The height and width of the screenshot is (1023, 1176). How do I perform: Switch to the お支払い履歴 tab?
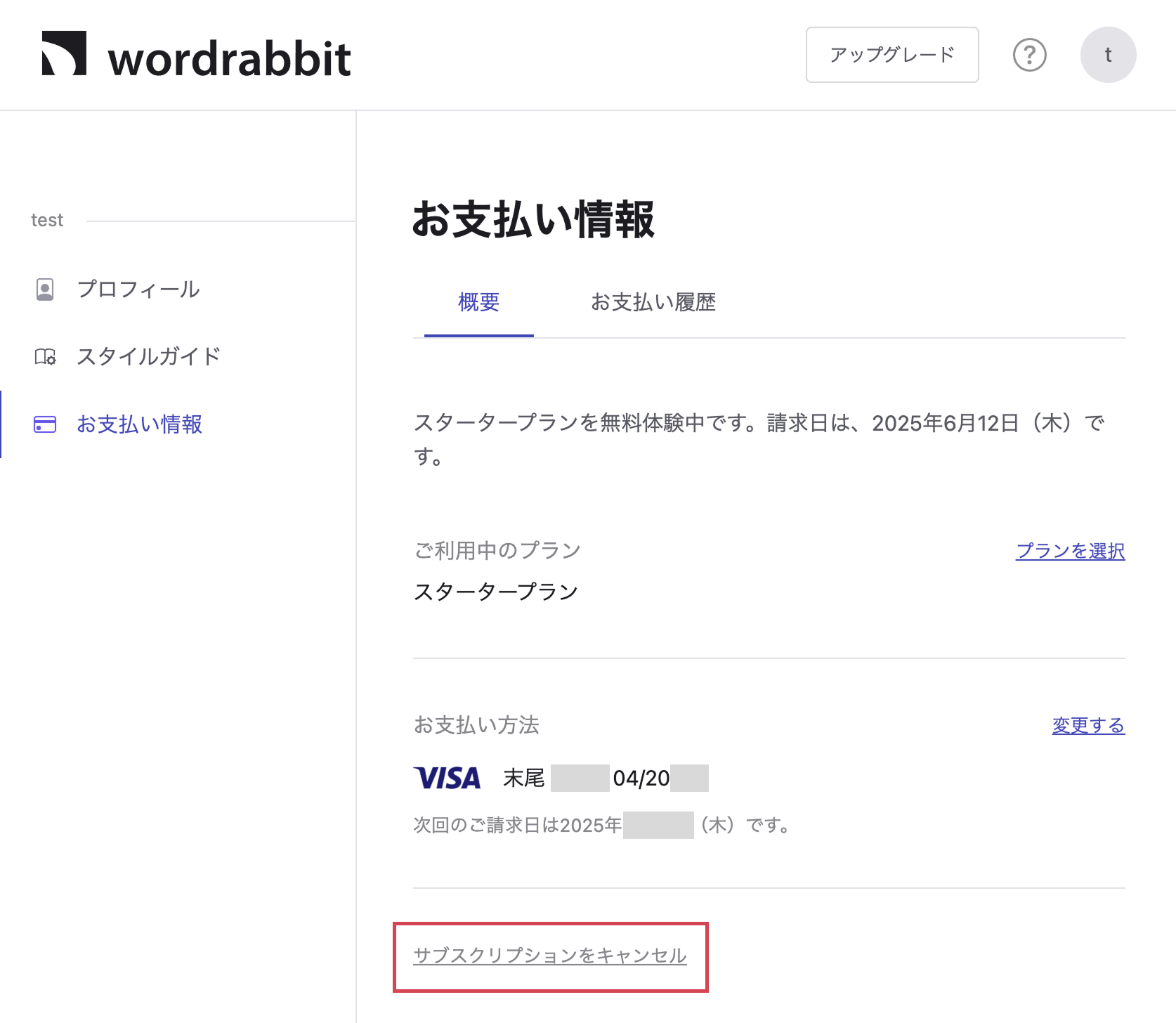(x=653, y=302)
